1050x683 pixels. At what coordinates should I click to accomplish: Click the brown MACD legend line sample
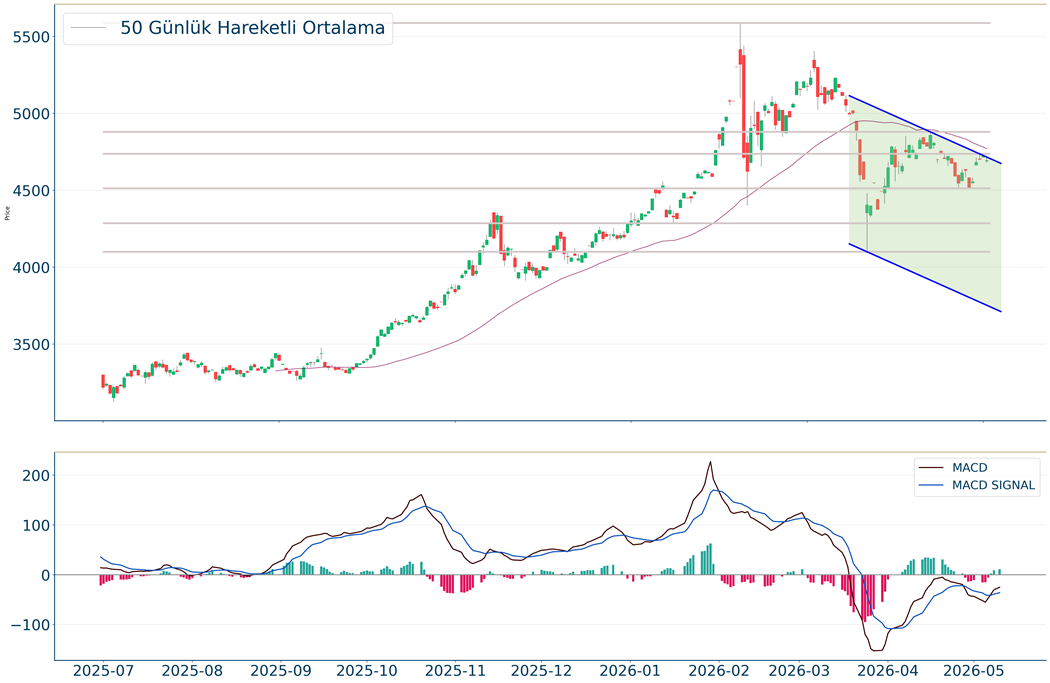tap(931, 468)
